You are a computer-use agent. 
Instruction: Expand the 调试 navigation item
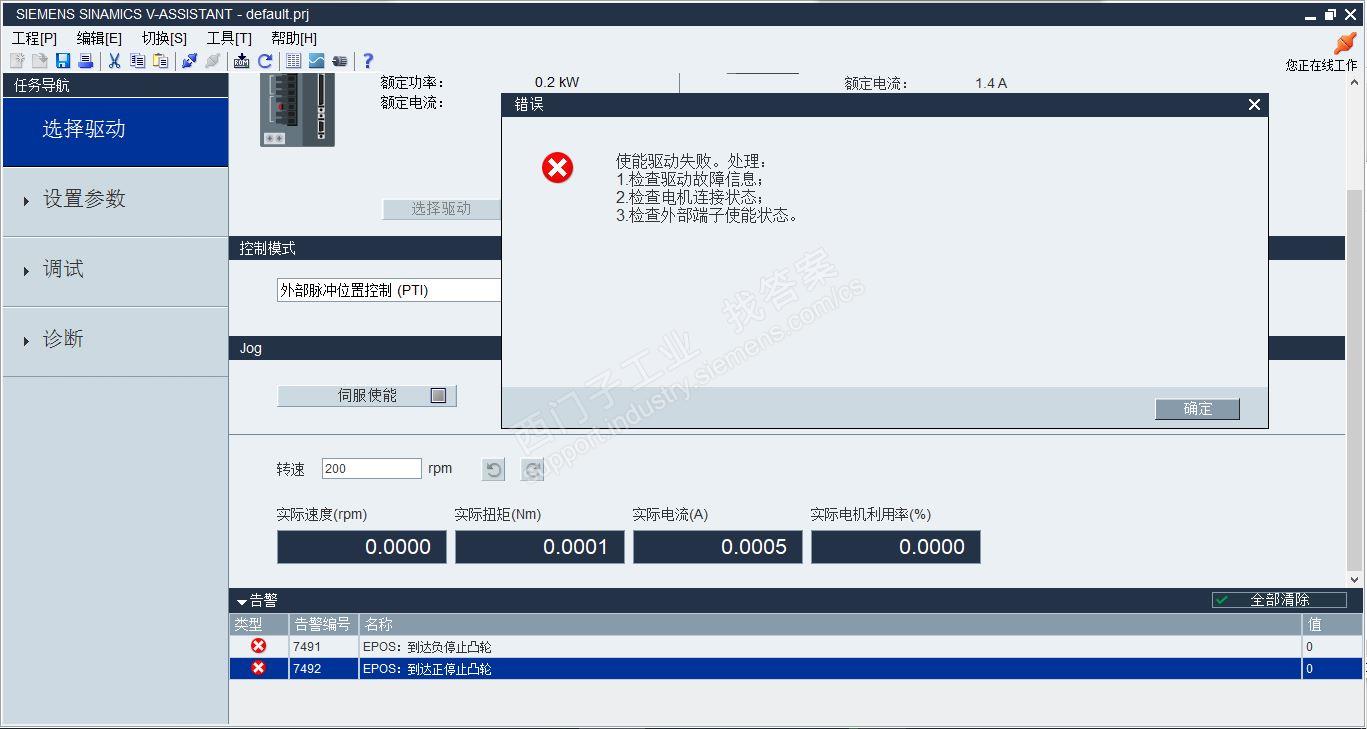tap(116, 271)
